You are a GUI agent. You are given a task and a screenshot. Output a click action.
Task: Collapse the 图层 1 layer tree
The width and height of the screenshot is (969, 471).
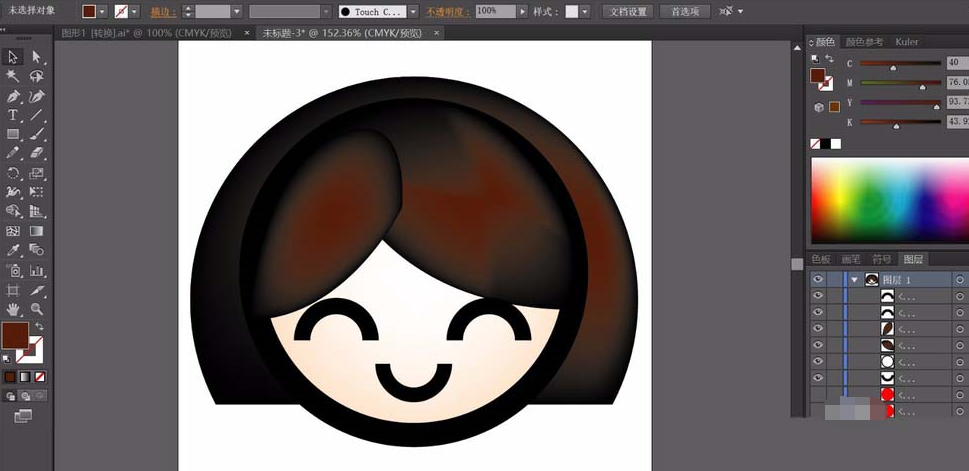point(855,281)
